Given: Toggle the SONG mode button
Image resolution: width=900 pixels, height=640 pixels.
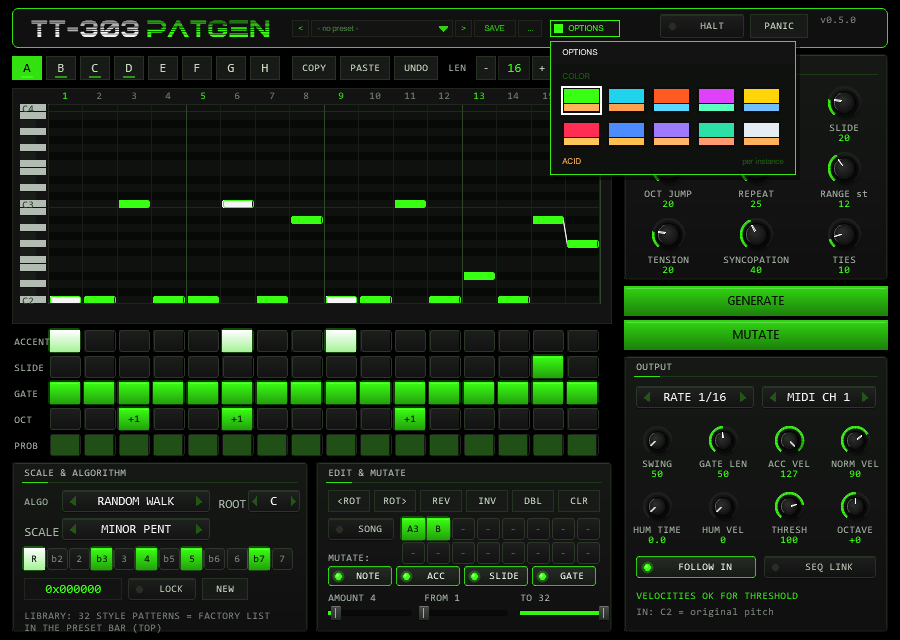Looking at the screenshot, I should (x=361, y=529).
